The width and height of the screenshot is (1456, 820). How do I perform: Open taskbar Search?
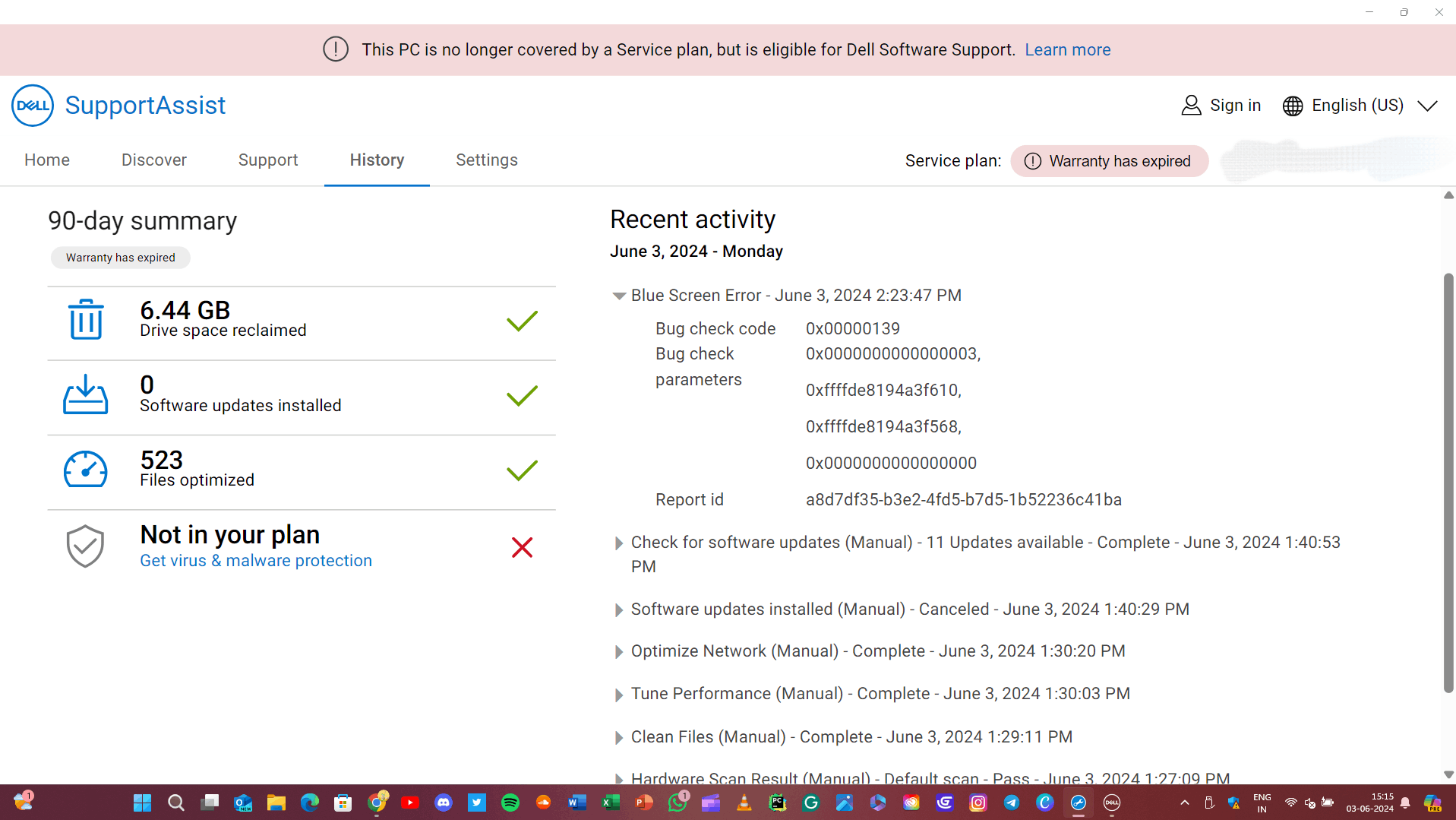[175, 803]
